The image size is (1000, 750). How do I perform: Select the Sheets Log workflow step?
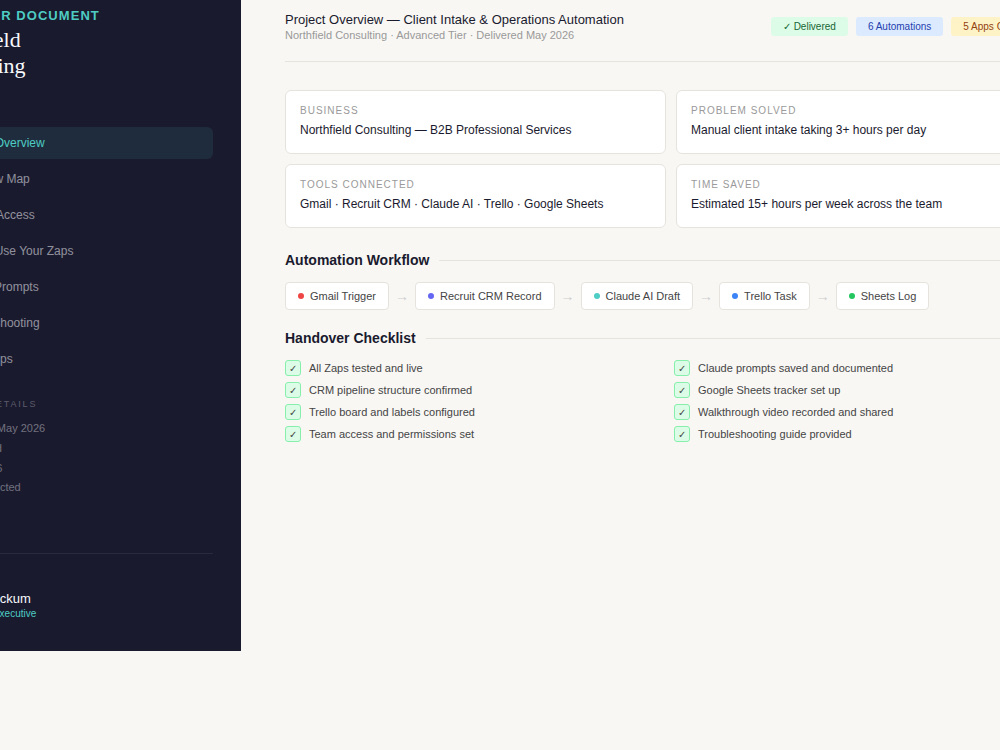882,296
